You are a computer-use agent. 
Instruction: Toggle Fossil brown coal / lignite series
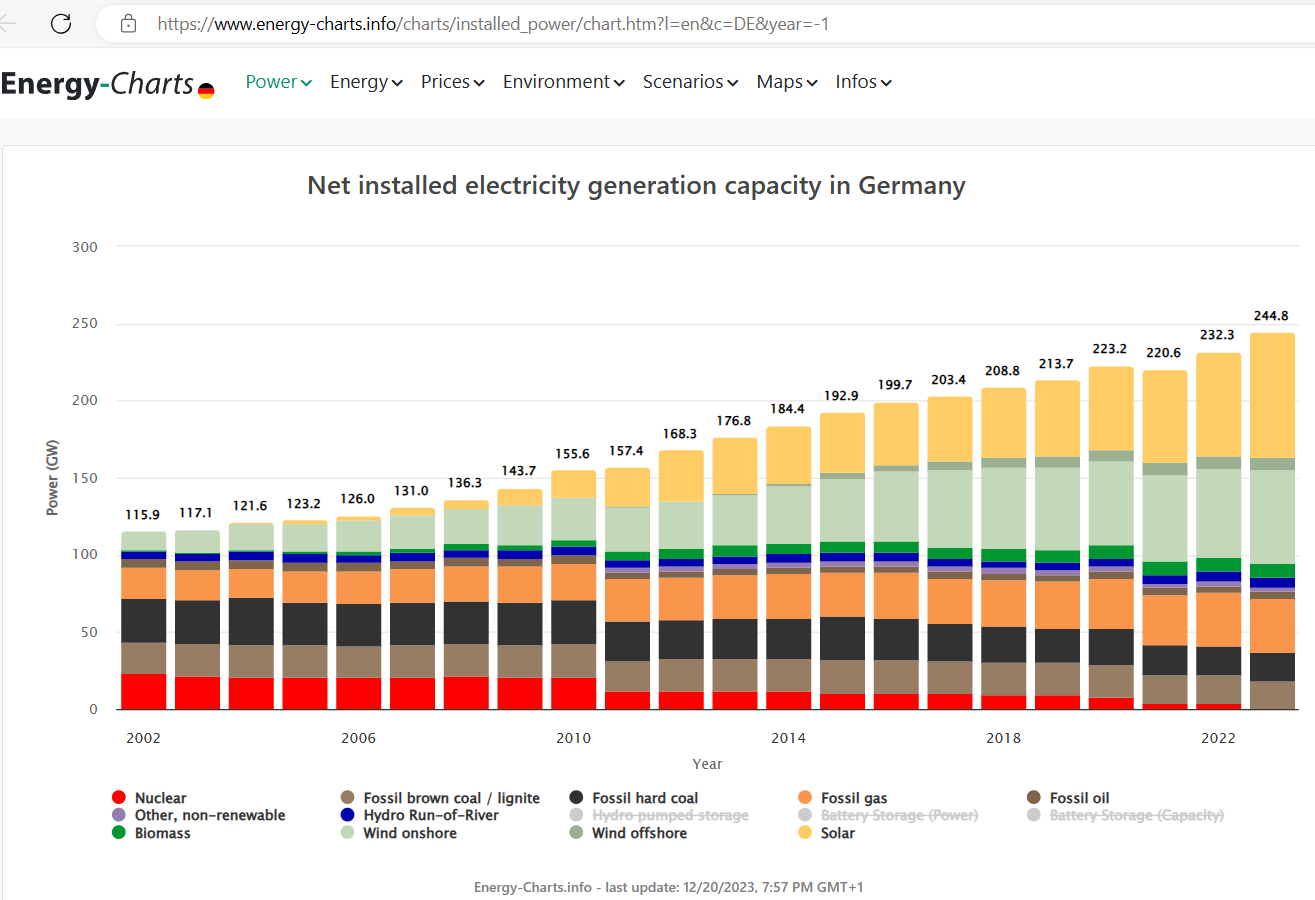tap(440, 798)
